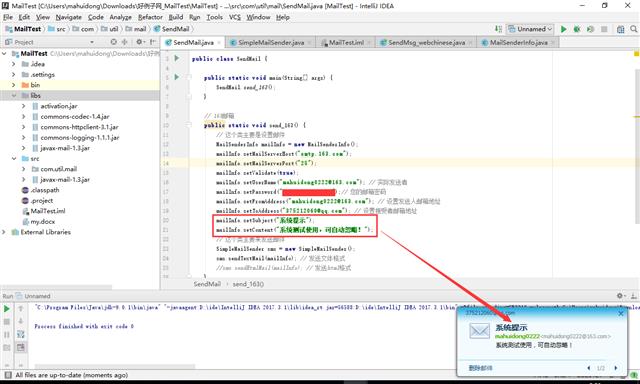Open the Refactor menu
Viewport: 640px width, 384px height.
pos(150,17)
